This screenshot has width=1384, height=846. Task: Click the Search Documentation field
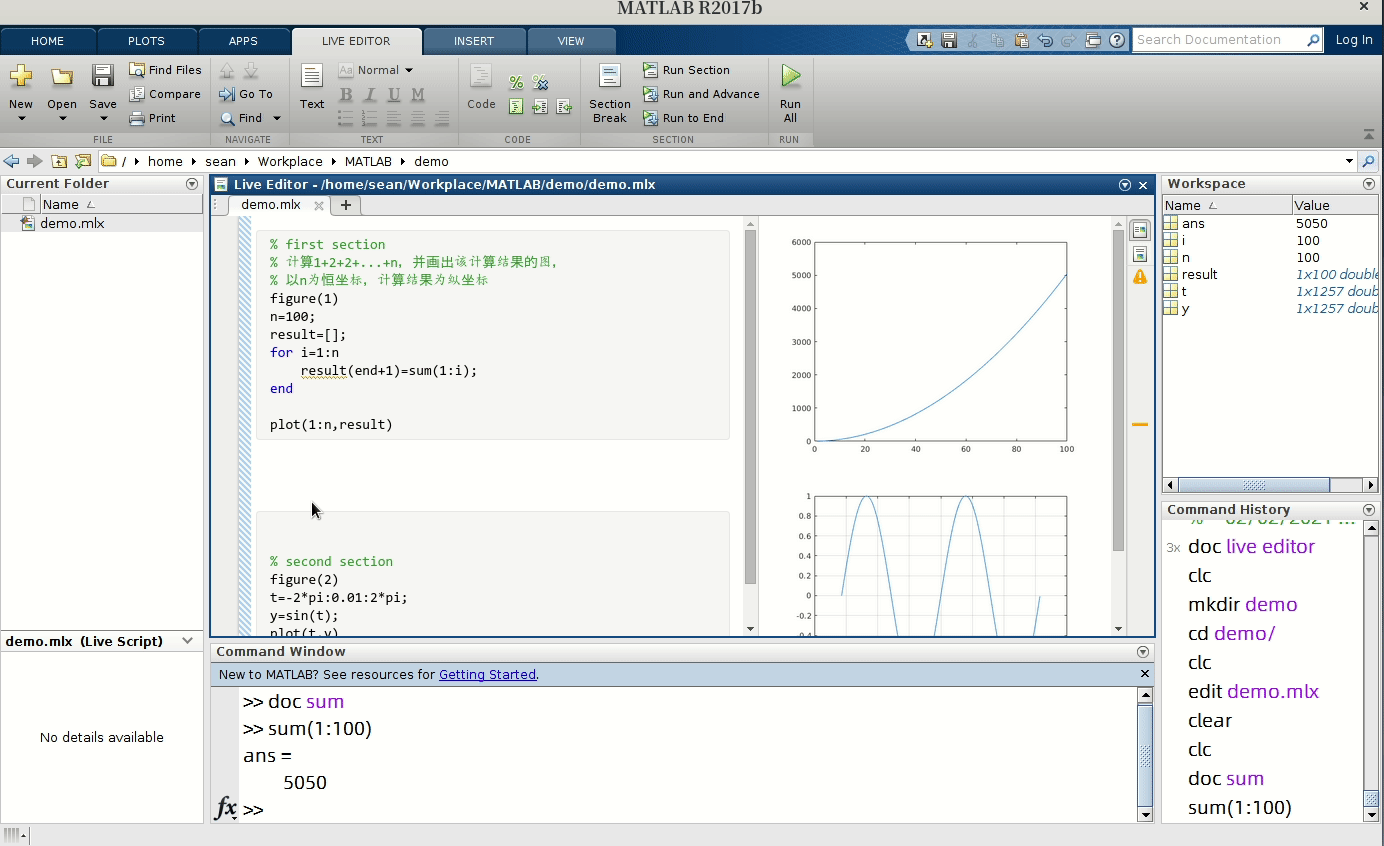click(1220, 39)
